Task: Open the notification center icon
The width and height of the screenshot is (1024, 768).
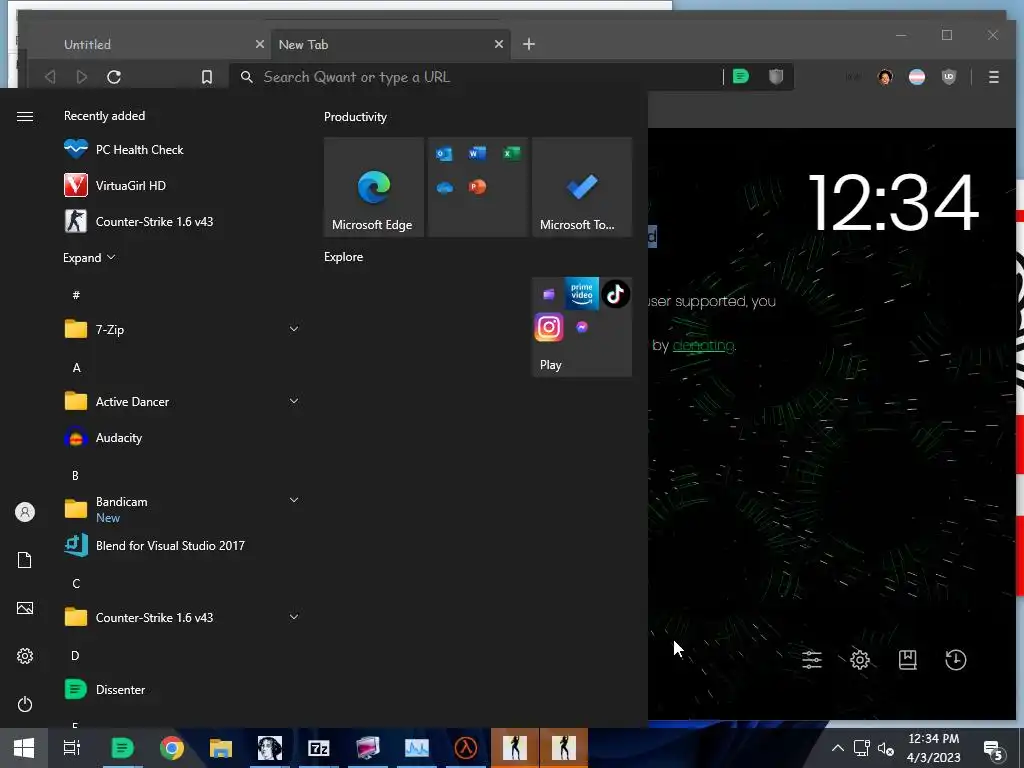Action: click(x=993, y=749)
